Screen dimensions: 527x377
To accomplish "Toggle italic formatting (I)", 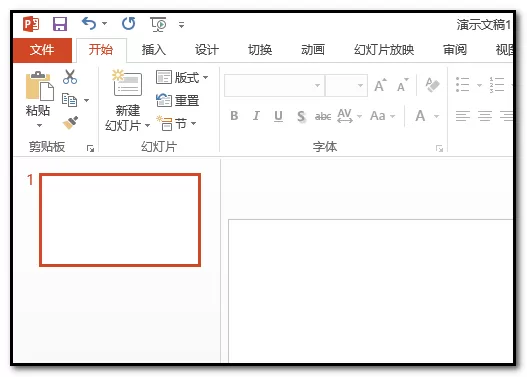I will point(256,116).
